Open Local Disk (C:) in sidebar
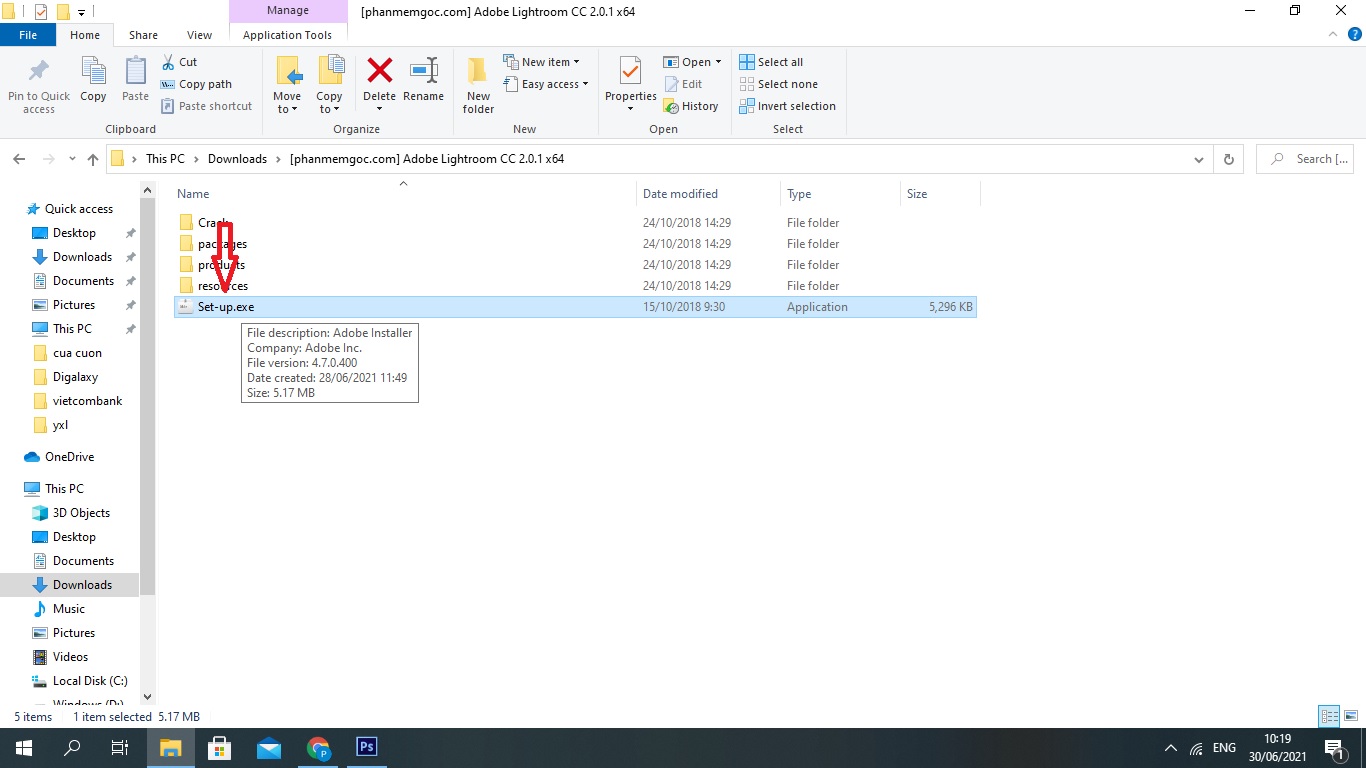Viewport: 1366px width, 768px height. click(x=90, y=681)
